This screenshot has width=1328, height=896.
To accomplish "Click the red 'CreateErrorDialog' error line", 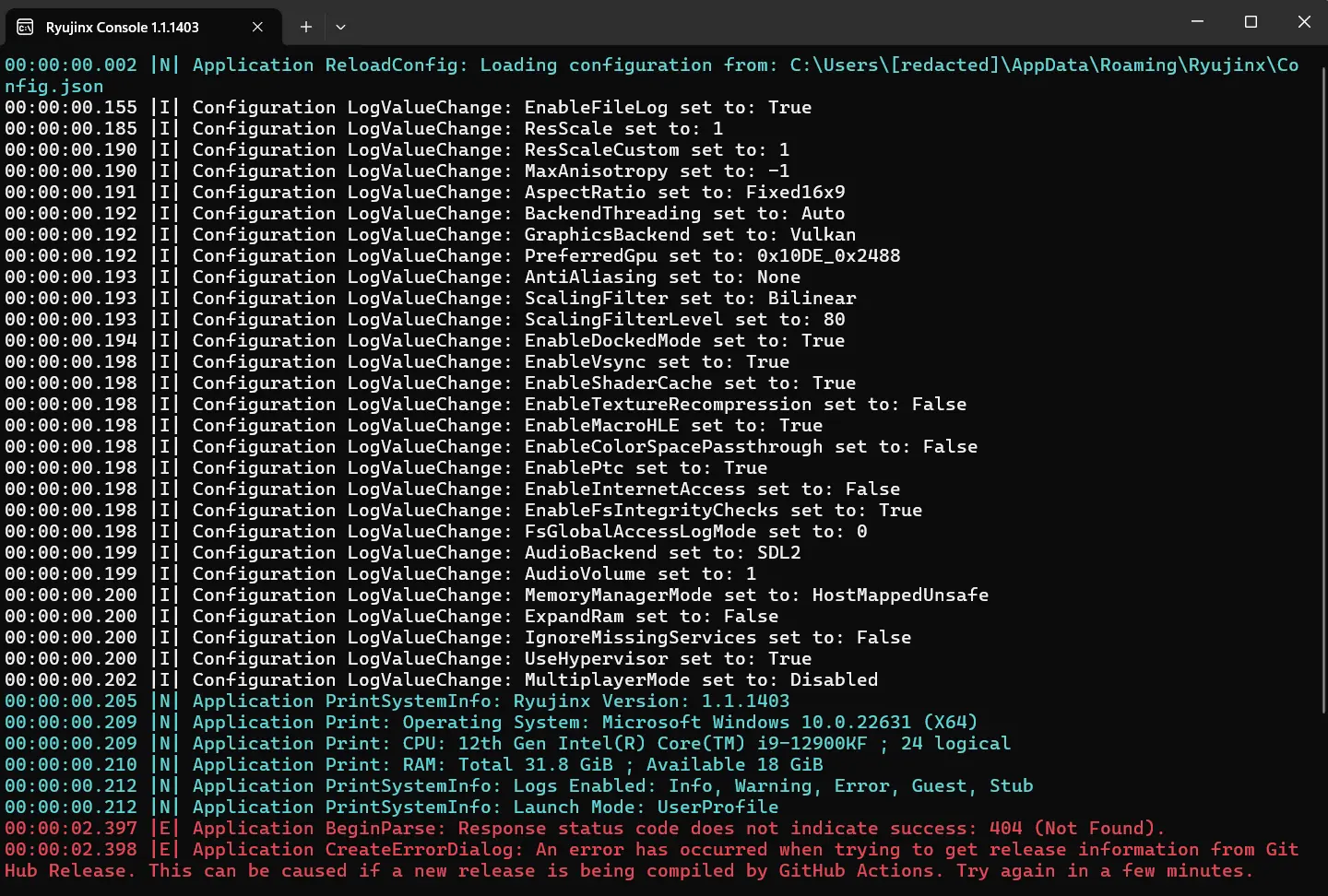I will 652,860.
